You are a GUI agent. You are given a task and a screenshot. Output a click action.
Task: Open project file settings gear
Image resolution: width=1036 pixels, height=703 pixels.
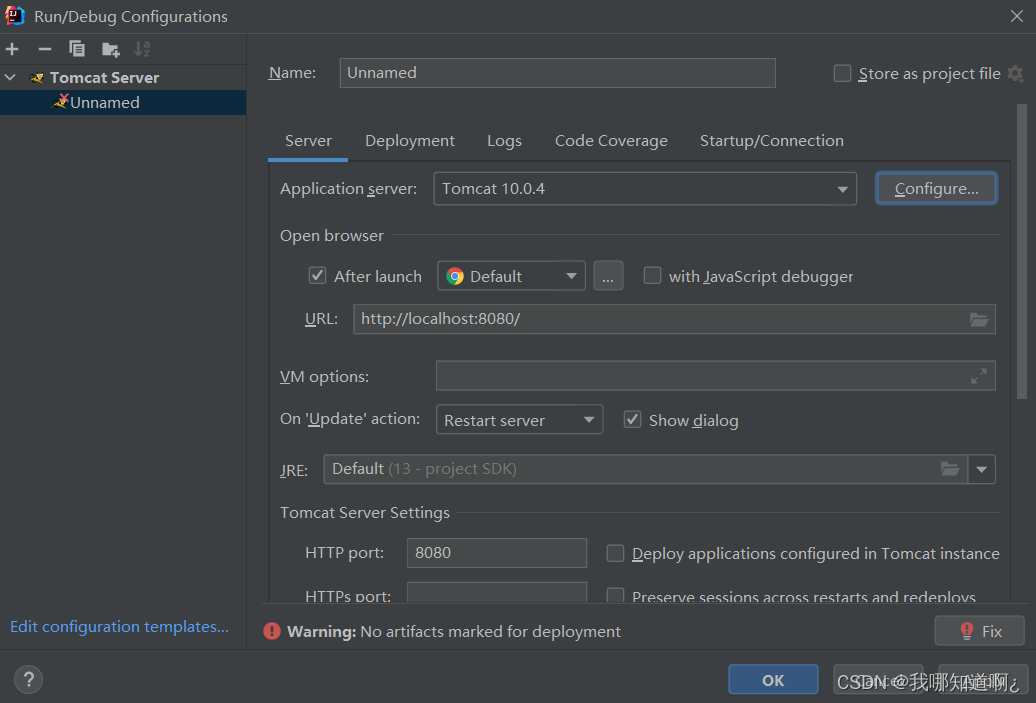[1016, 73]
